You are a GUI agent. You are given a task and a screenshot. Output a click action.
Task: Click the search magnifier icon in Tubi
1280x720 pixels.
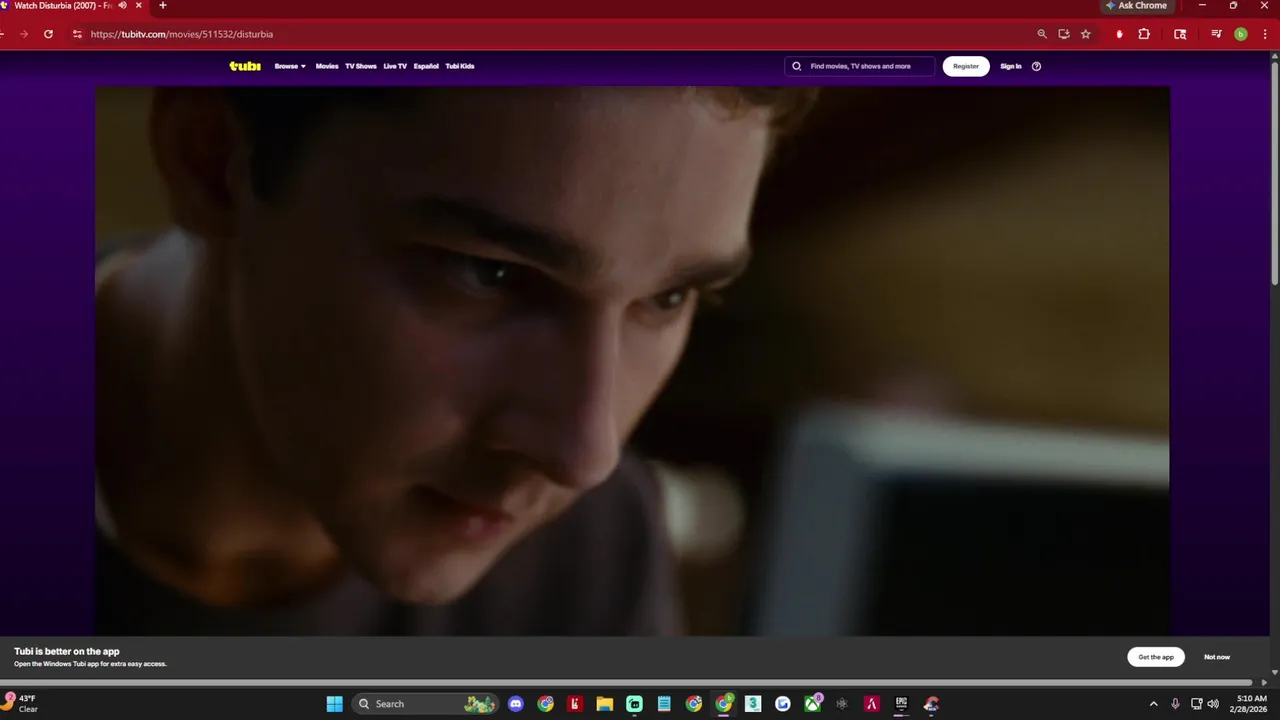click(x=797, y=66)
